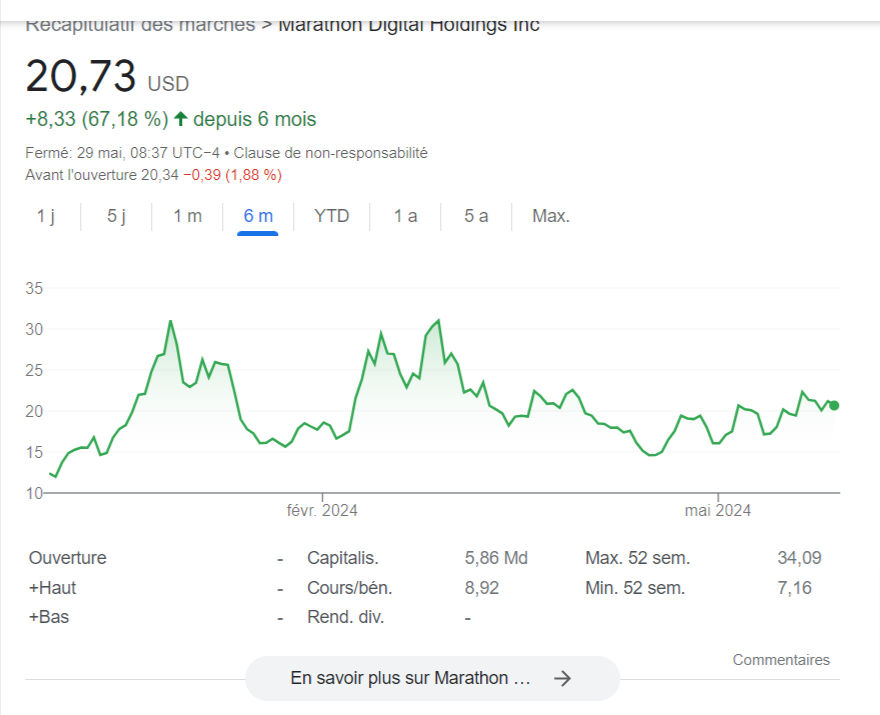The image size is (880, 715).
Task: Click the Min. 52 sem. value 7,16
Action: tap(794, 588)
